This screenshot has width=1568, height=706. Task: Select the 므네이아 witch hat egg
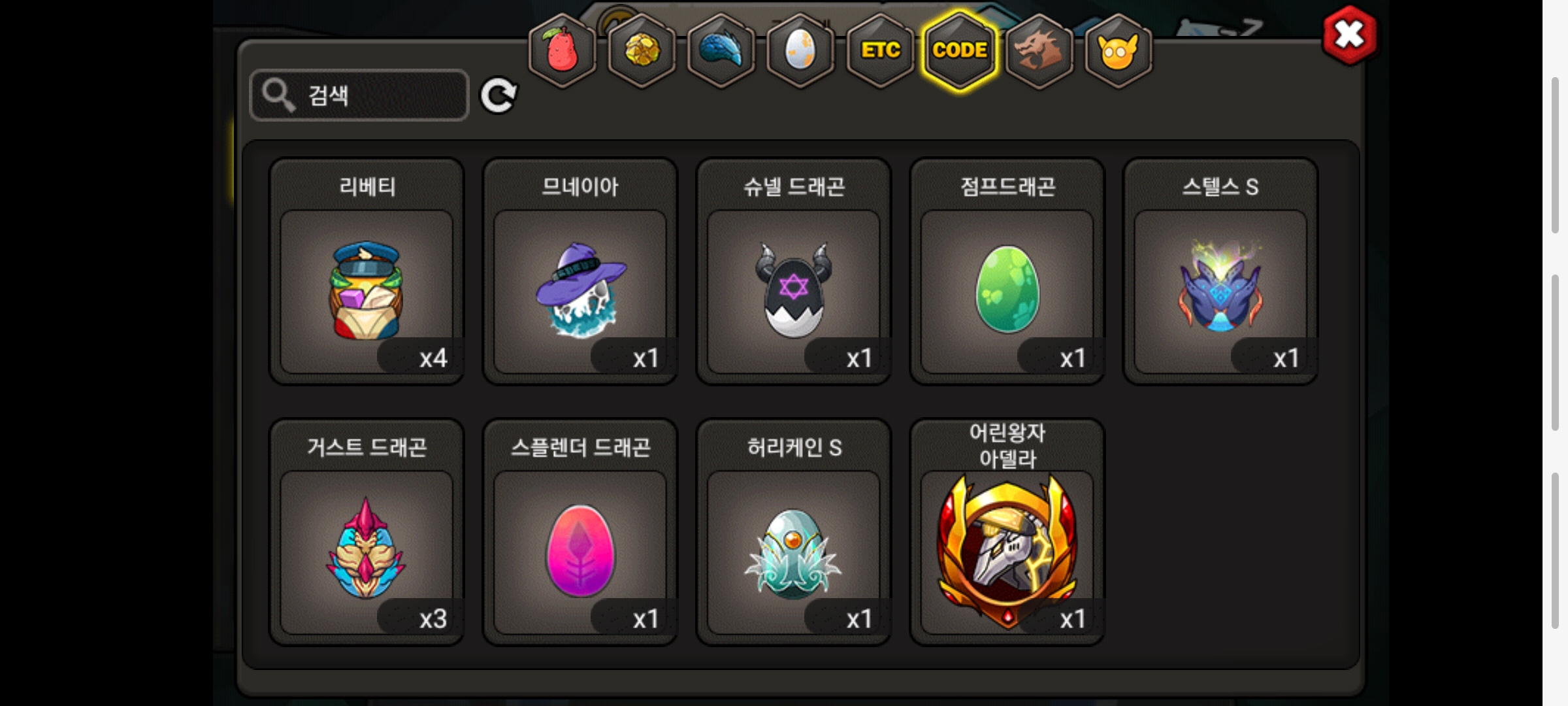point(580,271)
